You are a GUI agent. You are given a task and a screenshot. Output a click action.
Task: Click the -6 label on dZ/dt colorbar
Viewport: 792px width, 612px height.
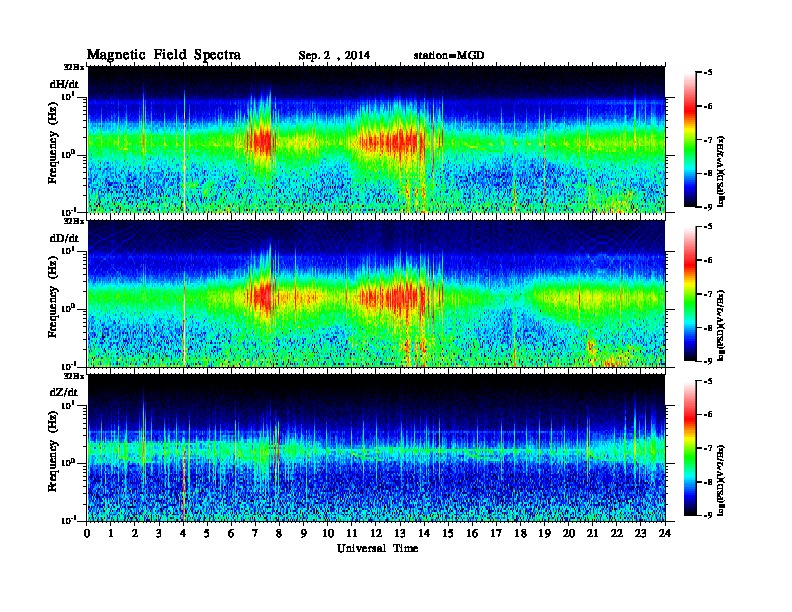[x=708, y=415]
